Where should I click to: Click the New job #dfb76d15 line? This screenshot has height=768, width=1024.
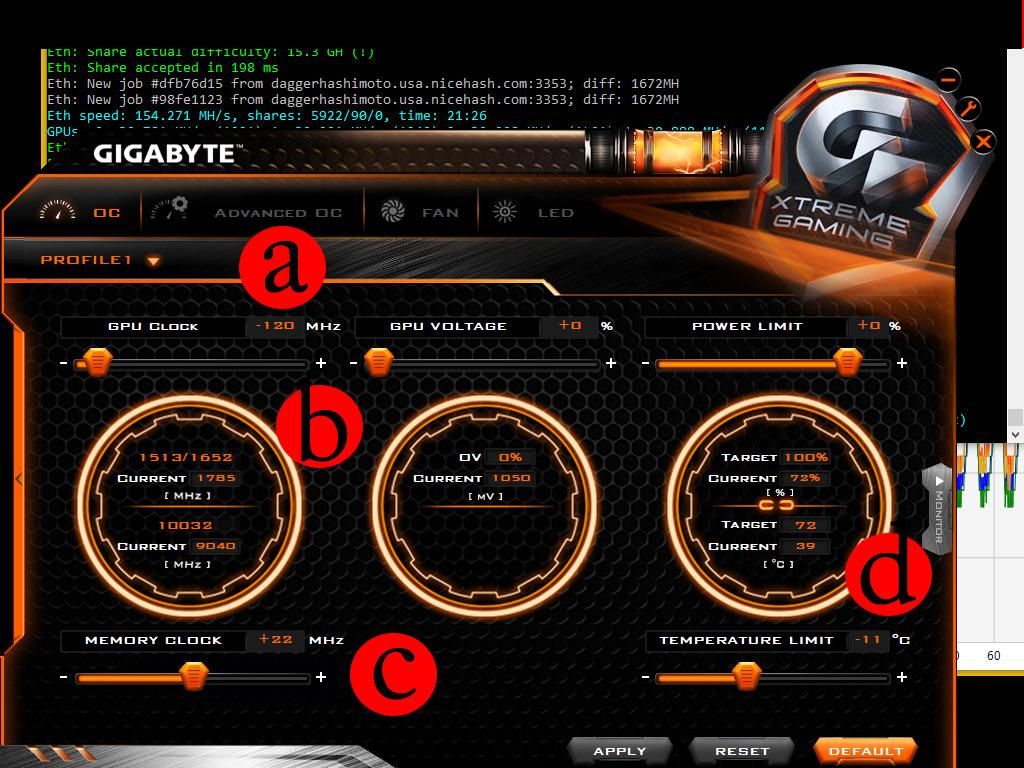click(363, 84)
